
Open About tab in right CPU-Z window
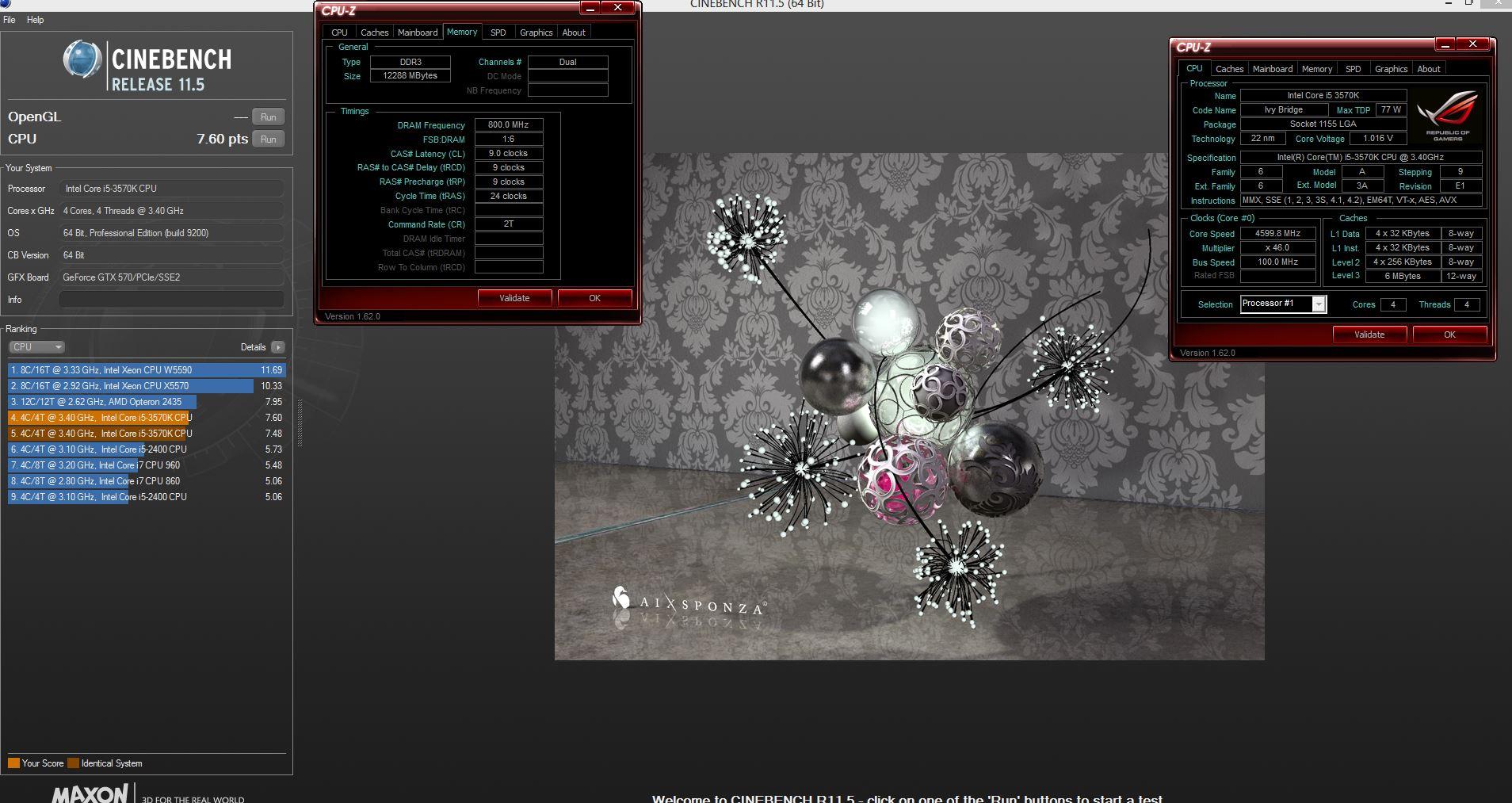(1429, 69)
